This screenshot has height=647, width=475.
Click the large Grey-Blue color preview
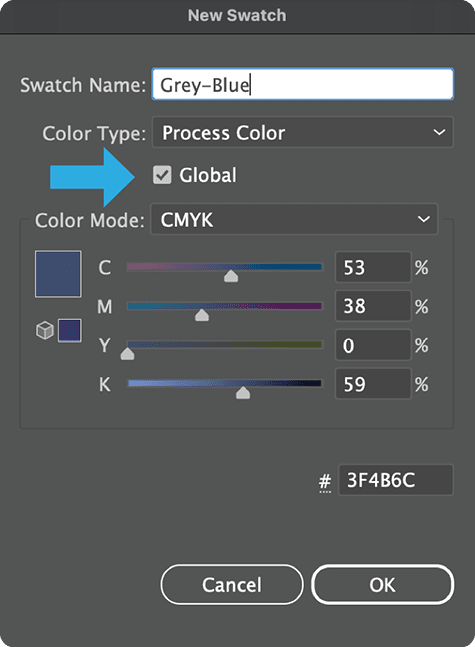[58, 274]
